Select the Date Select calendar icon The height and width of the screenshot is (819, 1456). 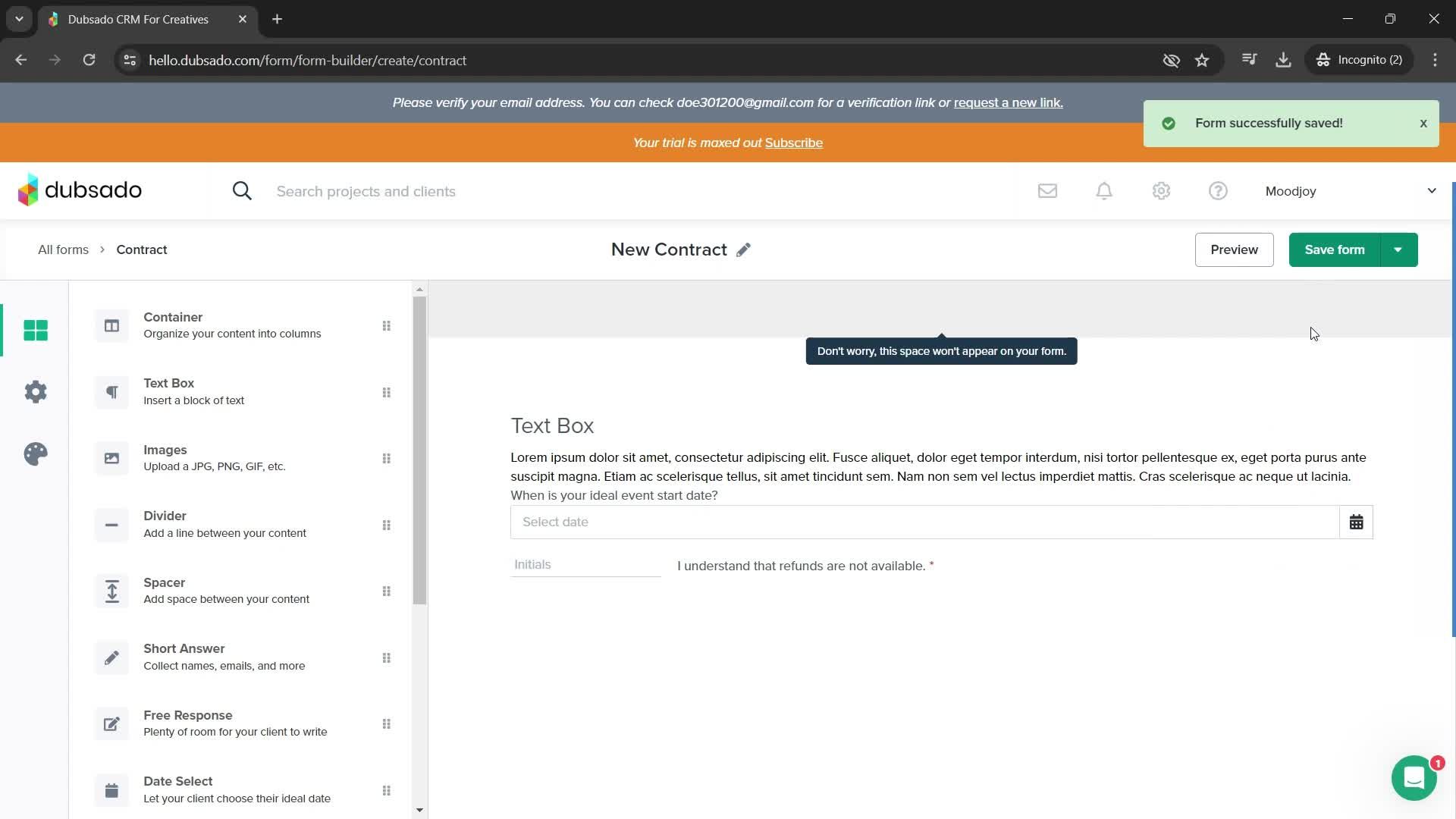[111, 790]
